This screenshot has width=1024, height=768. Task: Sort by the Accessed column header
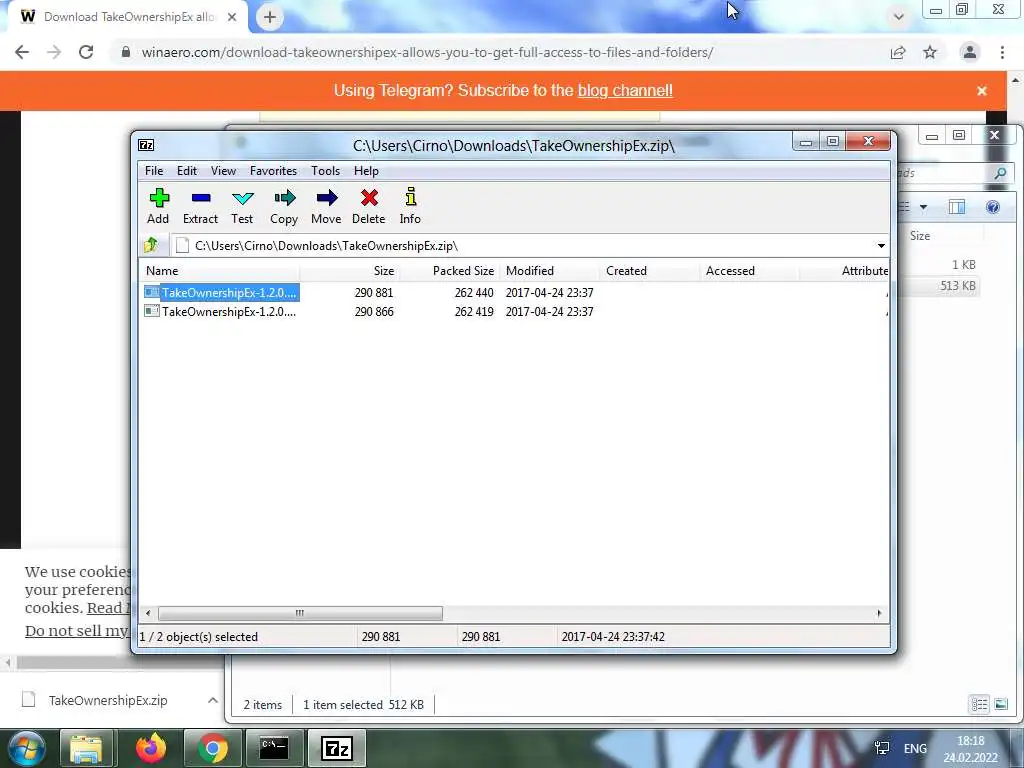click(749, 270)
